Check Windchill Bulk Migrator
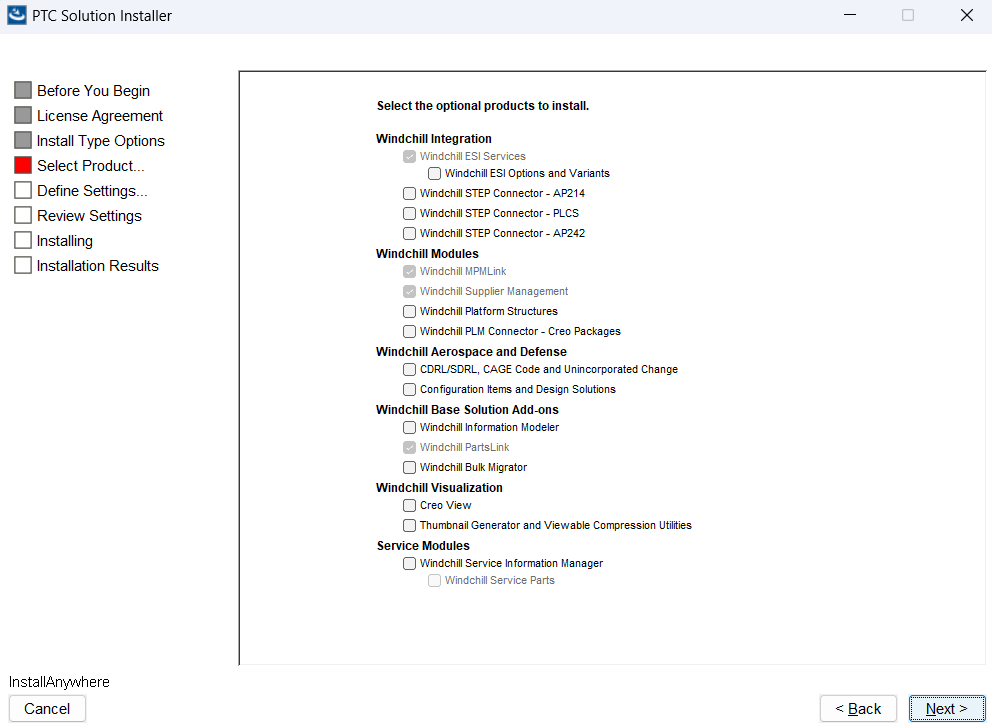992x728 pixels. point(409,467)
